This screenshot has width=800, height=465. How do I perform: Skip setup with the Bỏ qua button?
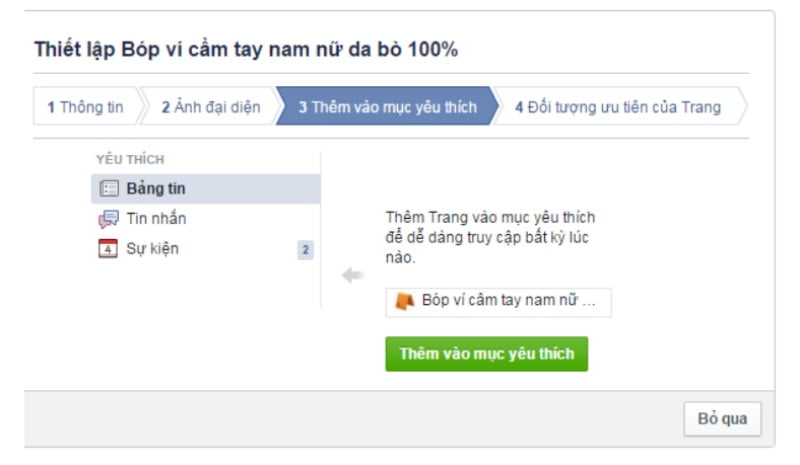pyautogui.click(x=722, y=419)
